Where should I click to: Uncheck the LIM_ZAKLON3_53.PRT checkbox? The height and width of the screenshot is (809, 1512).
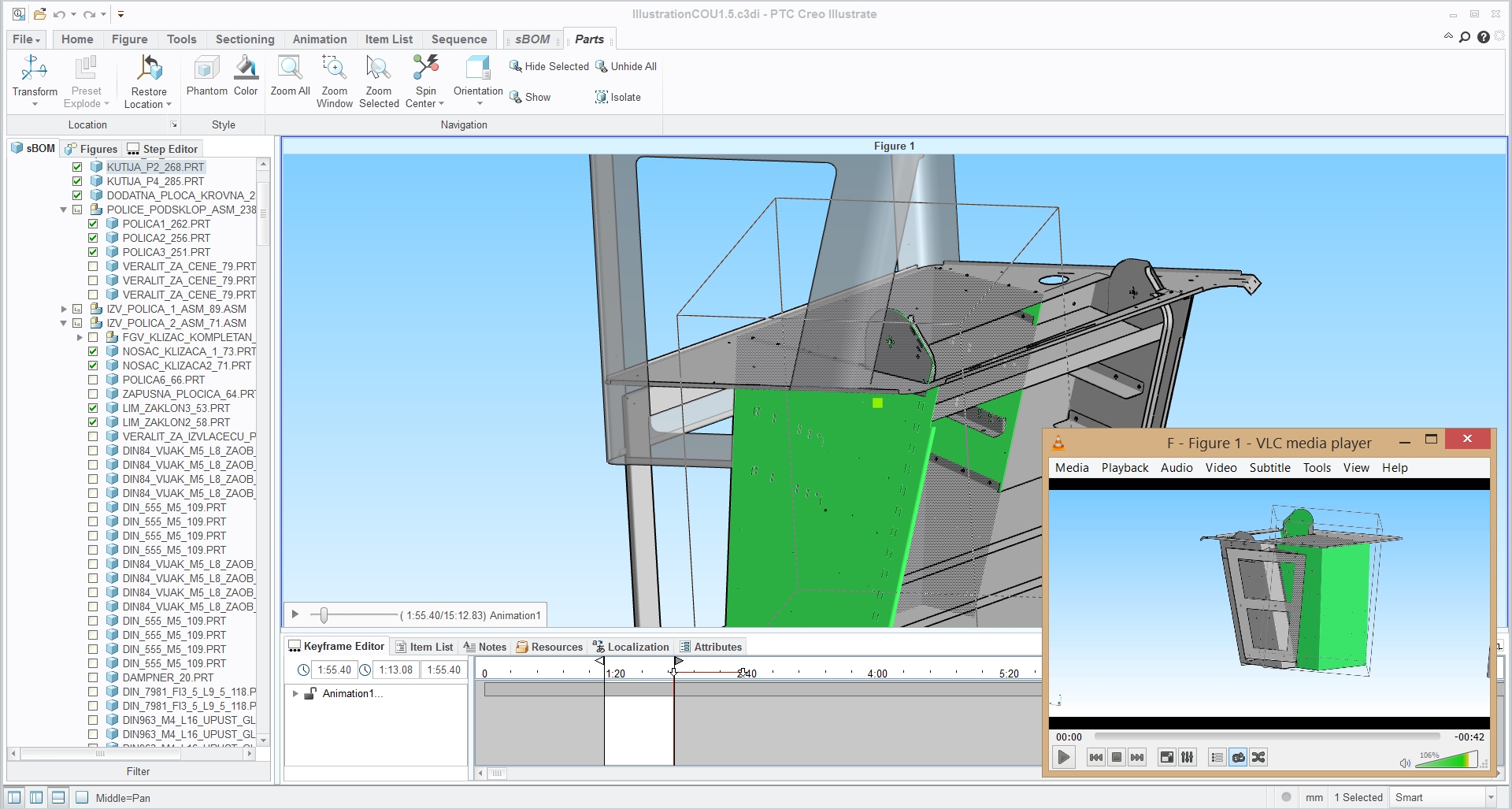coord(93,408)
